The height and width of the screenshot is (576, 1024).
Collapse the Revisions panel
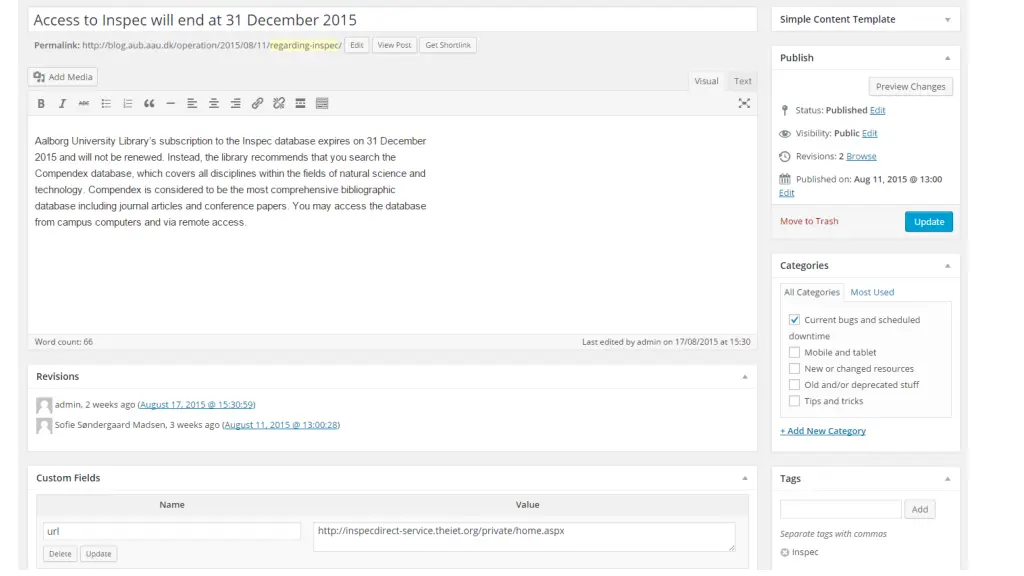[744, 377]
